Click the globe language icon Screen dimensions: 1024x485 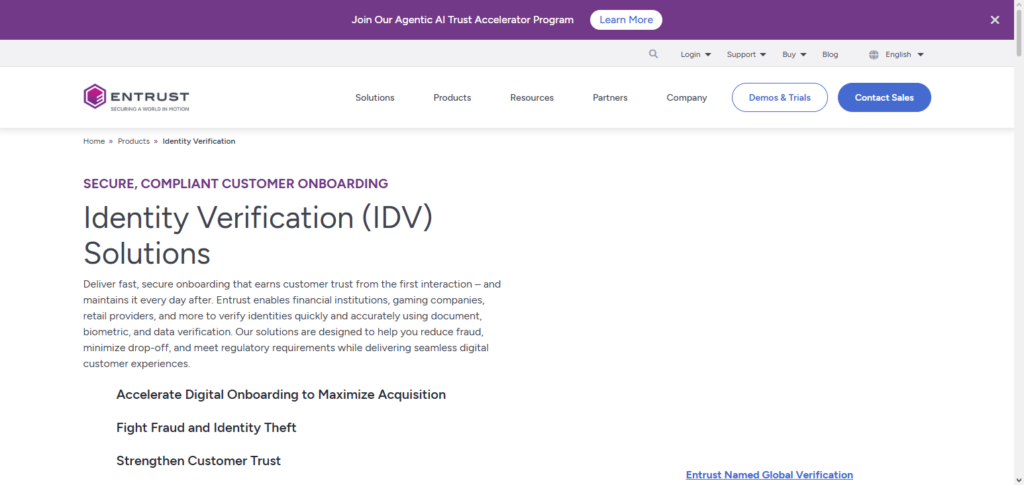point(874,55)
